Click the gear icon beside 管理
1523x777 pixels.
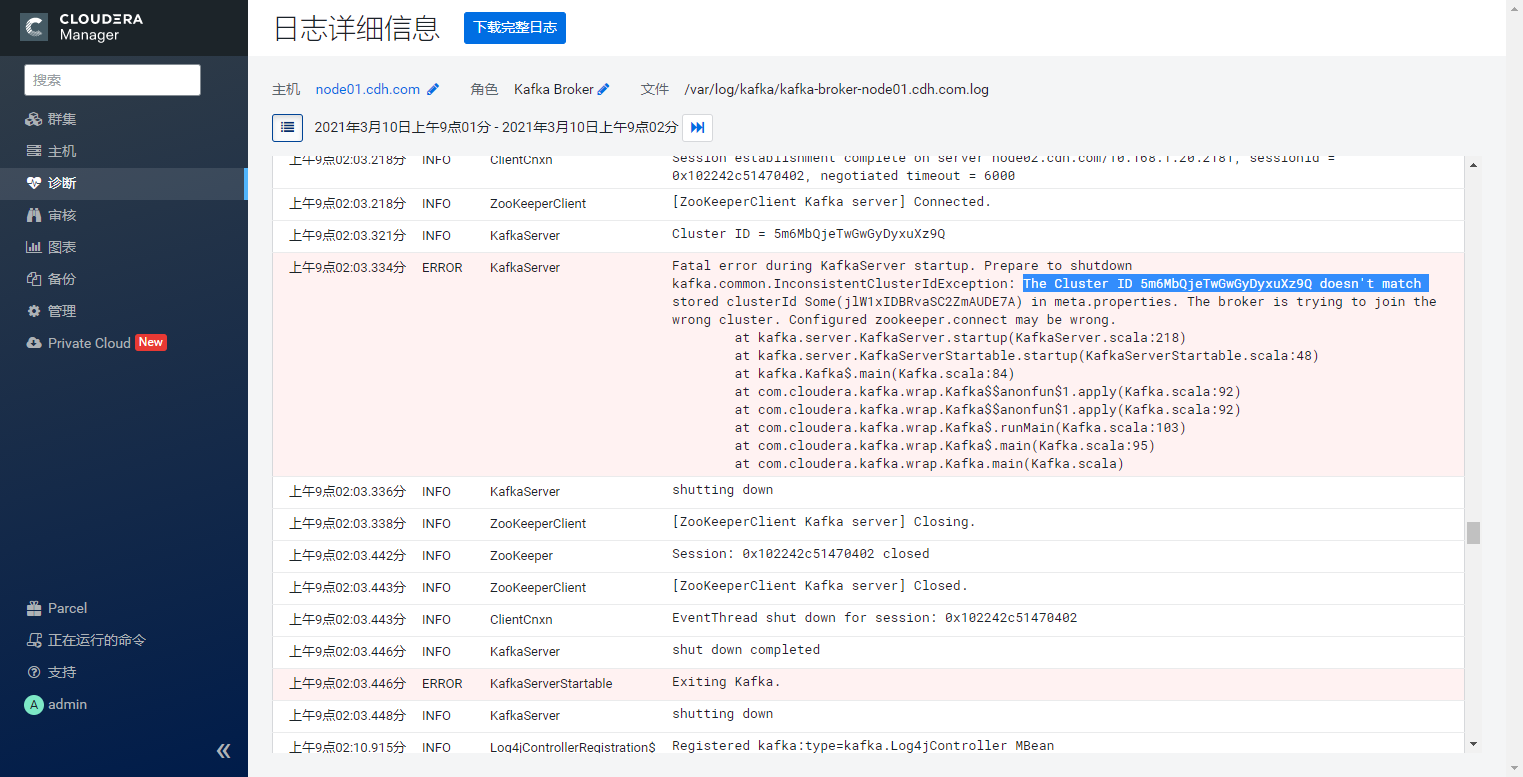click(x=33, y=311)
